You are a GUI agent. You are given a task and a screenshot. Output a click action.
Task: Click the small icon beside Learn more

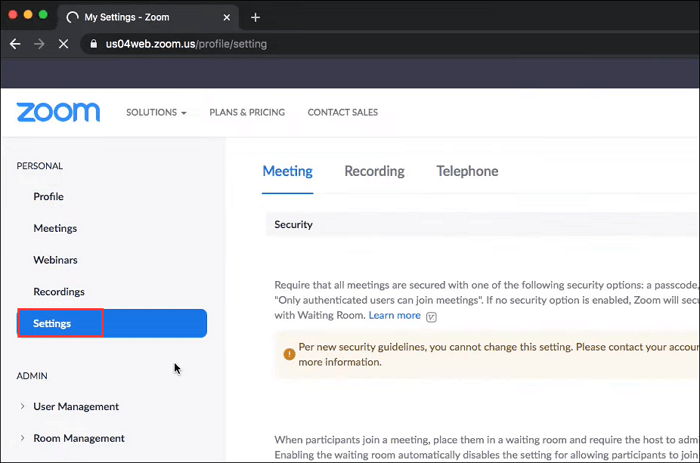point(431,316)
